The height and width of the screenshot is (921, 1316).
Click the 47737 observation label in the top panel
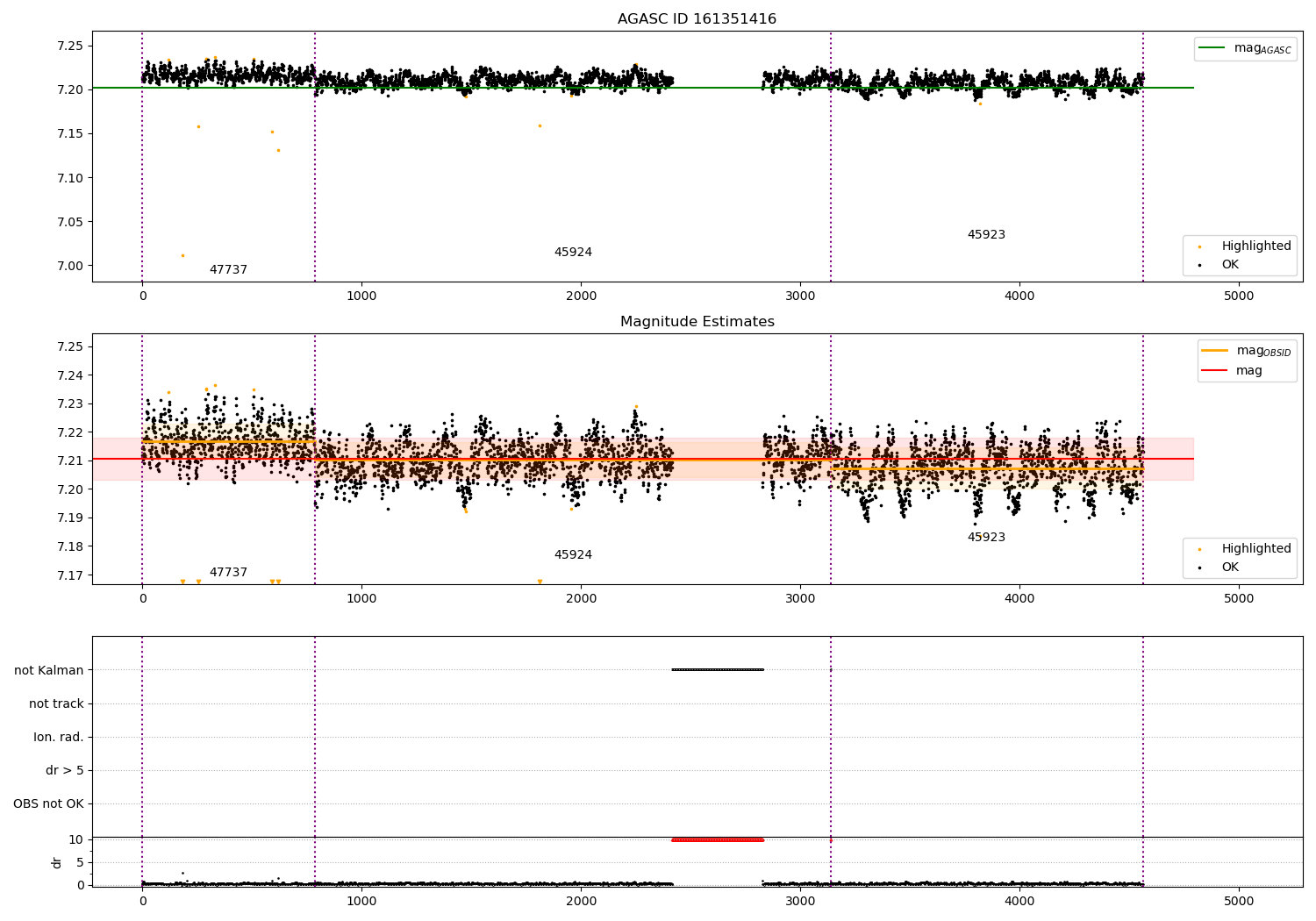coord(228,270)
